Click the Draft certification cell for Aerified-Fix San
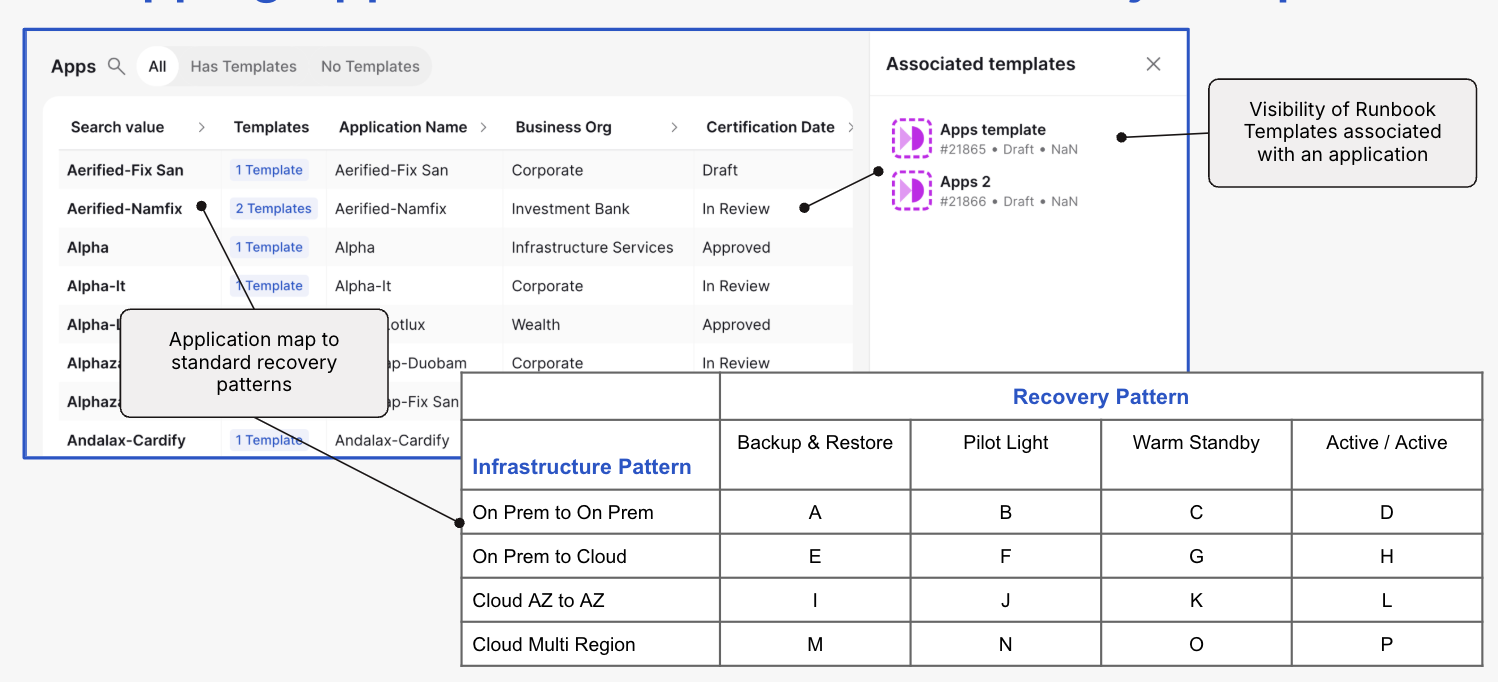The width and height of the screenshot is (1498, 682). (720, 170)
